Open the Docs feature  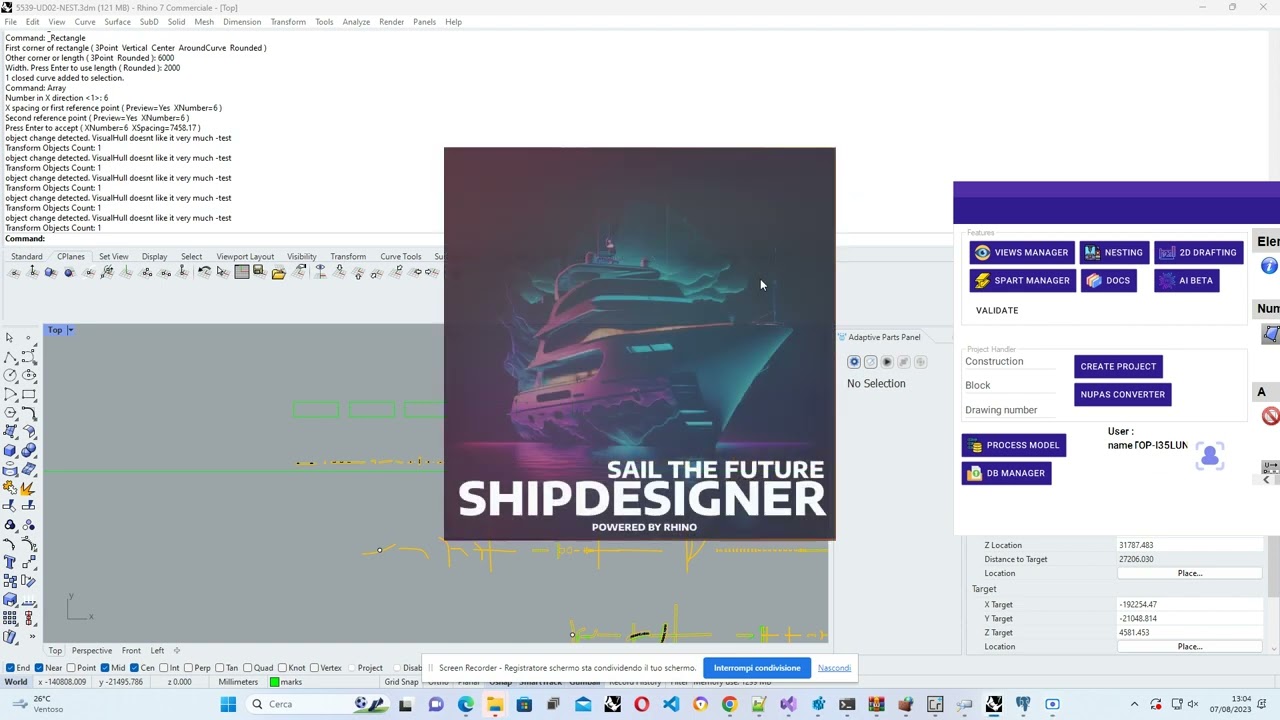point(1108,281)
